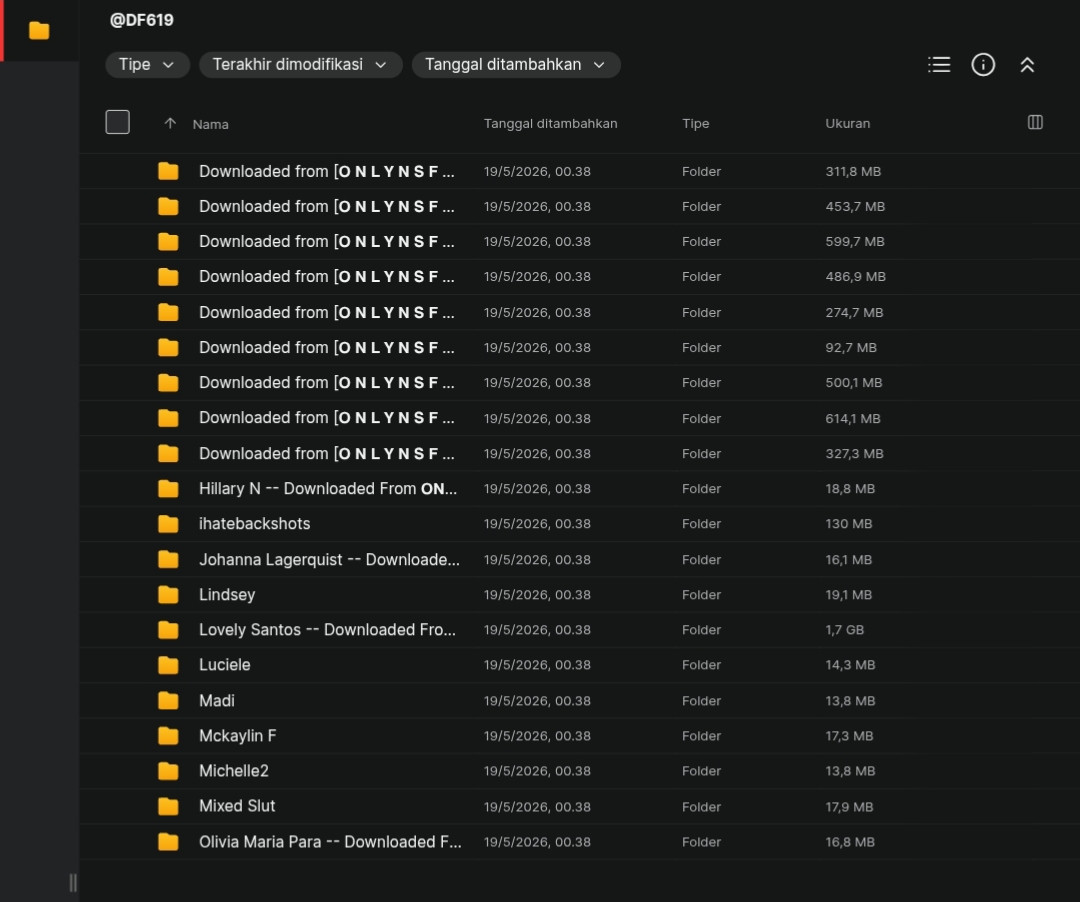Image resolution: width=1080 pixels, height=902 pixels.
Task: Click folder icon of Hillary N row
Action: pyautogui.click(x=168, y=489)
